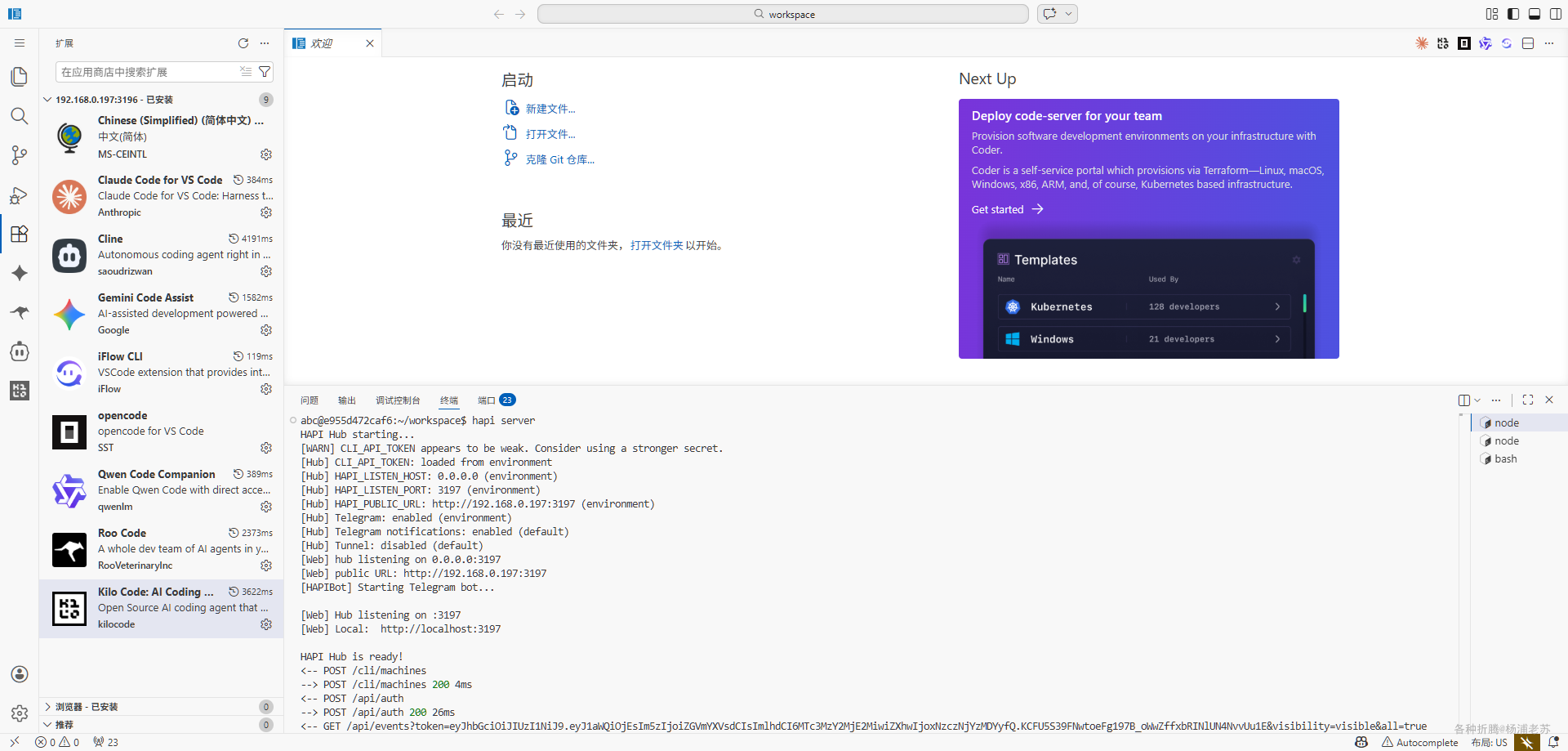The image size is (1568, 751).
Task: Open the Source Control view
Action: [20, 155]
